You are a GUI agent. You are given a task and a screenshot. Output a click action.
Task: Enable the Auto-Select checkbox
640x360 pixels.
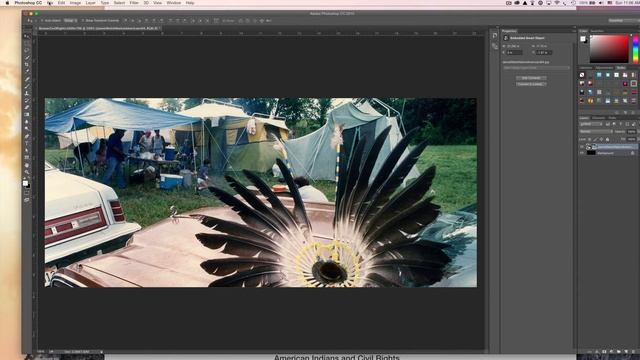(42, 20)
